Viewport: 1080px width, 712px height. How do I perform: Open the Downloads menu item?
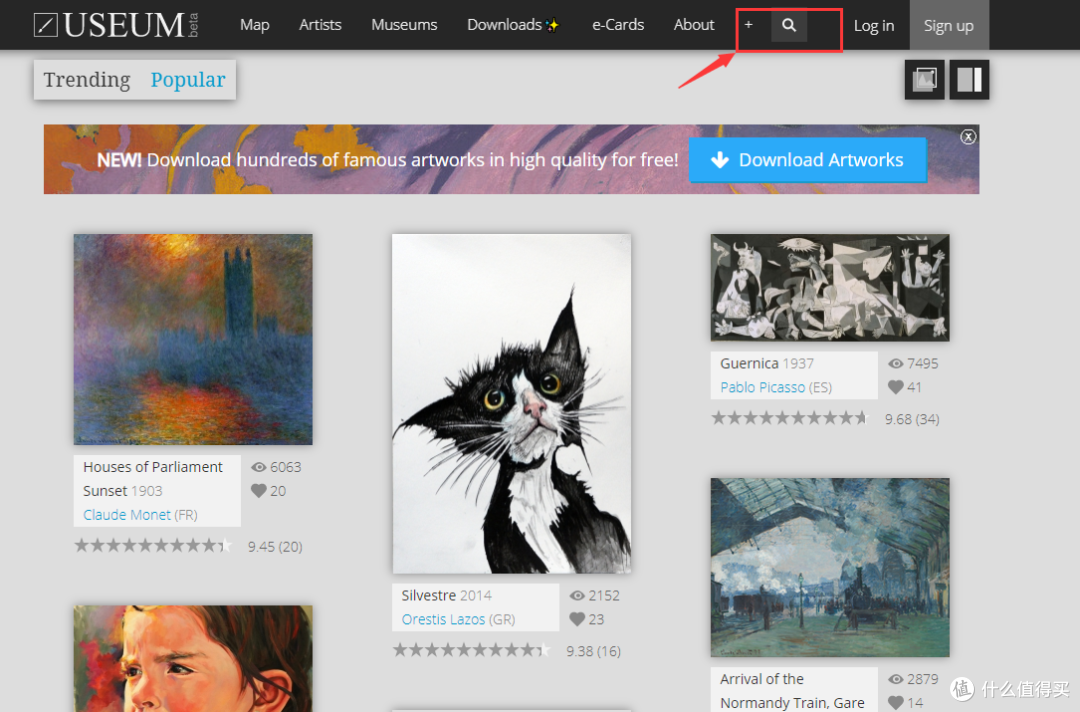point(512,25)
